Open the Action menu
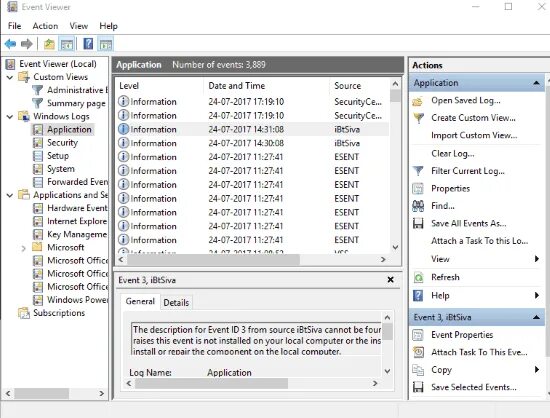The image size is (550, 418). (45, 26)
